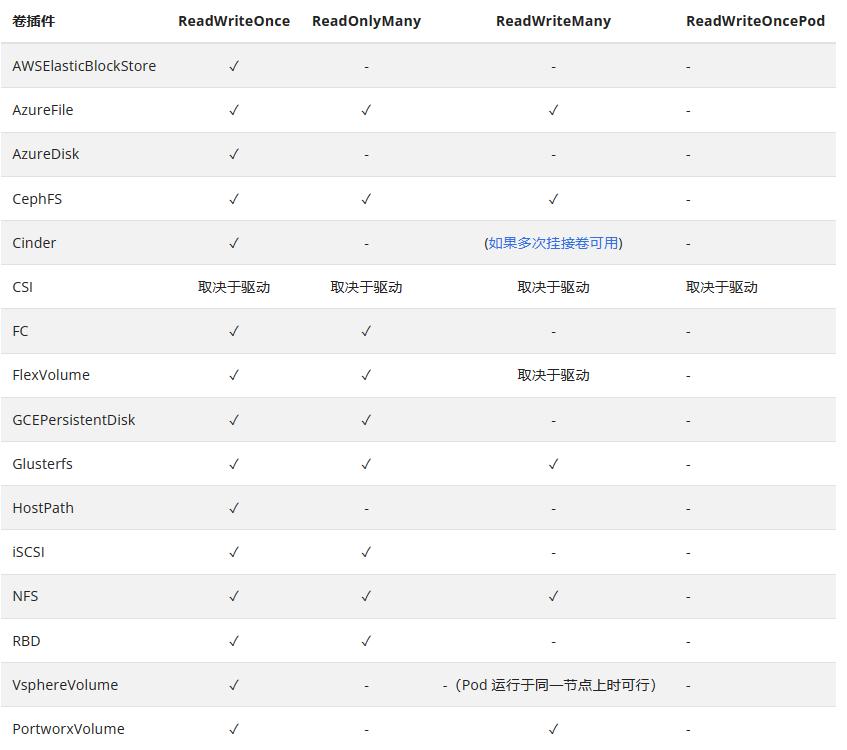Screen dimensions: 847x750
Task: Select the Cinder row name
Action: coord(34,243)
